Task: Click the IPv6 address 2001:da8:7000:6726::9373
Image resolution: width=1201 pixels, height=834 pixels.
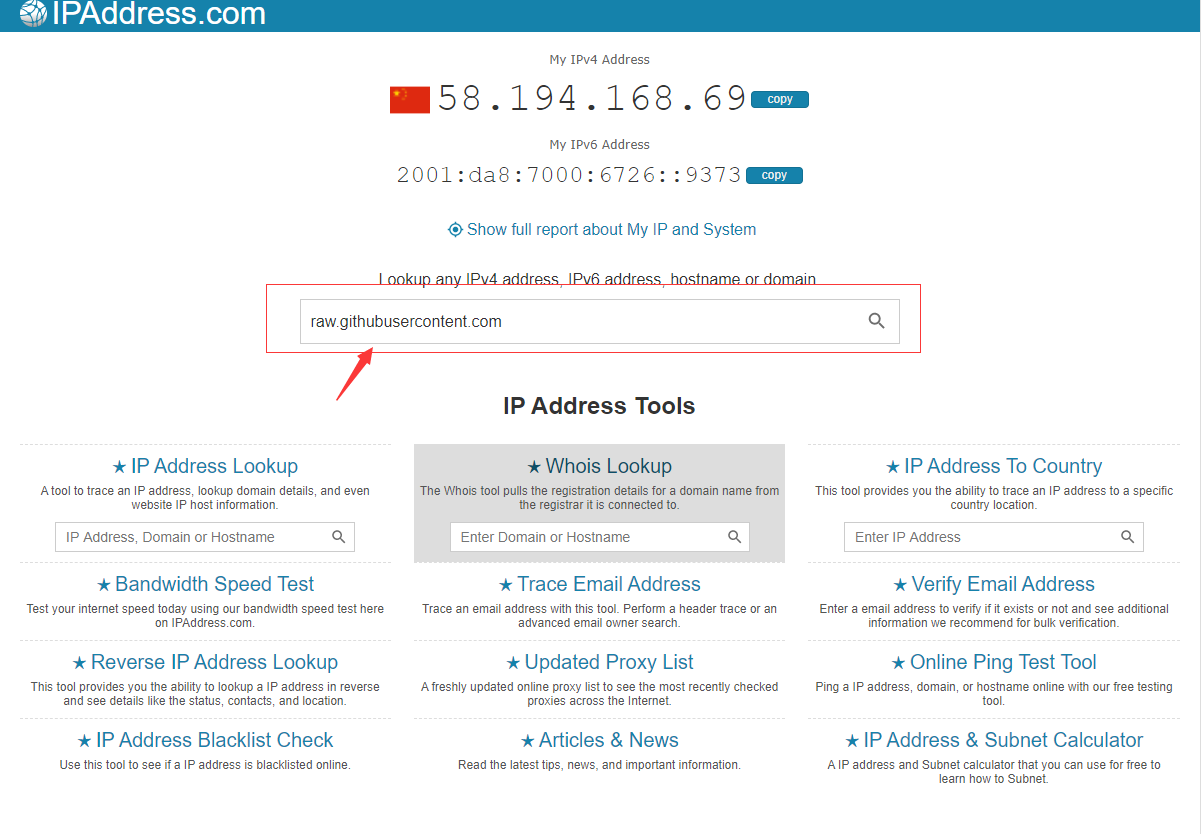Action: click(569, 175)
